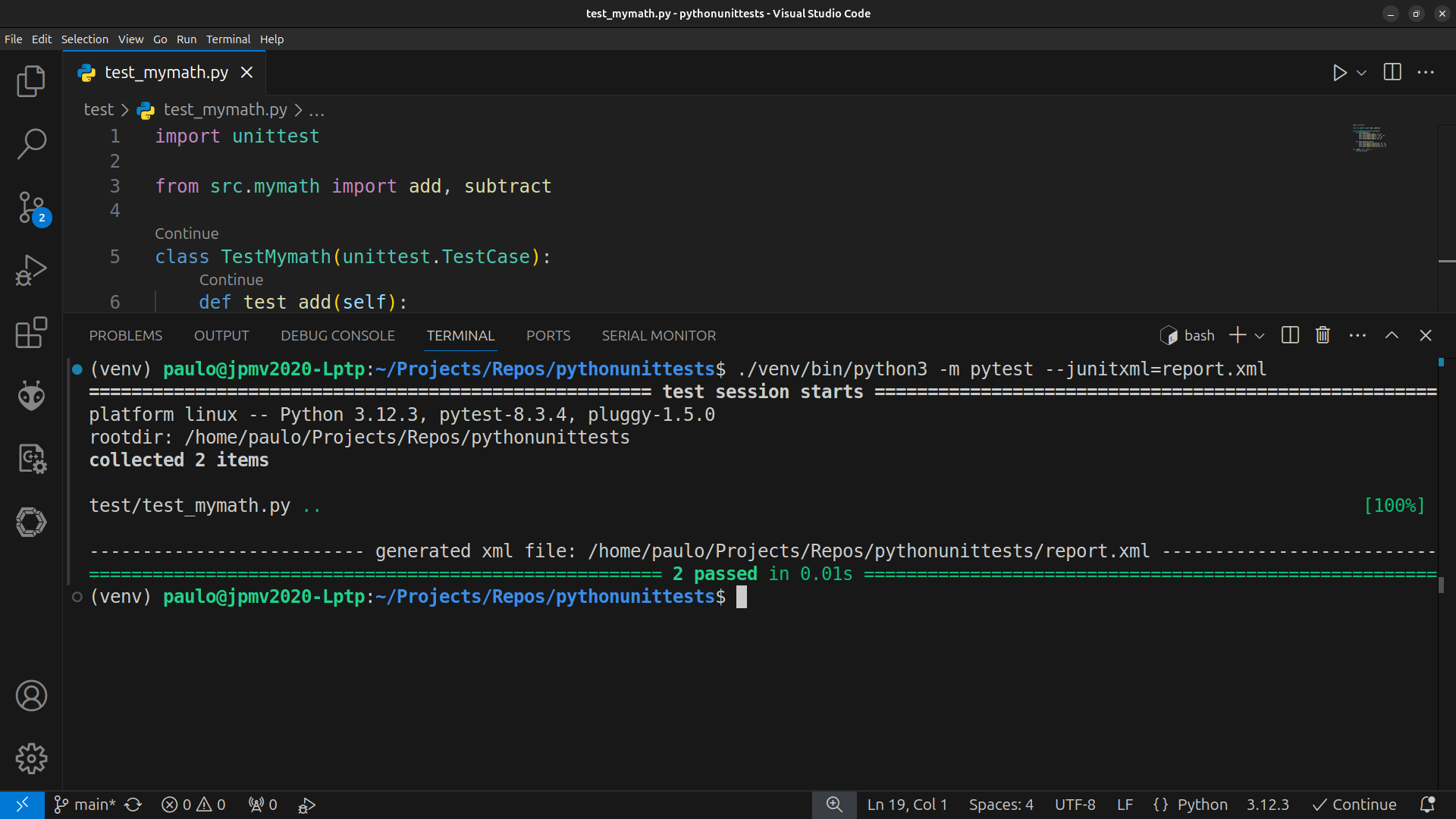Kill the active terminal with trash icon
1456x819 pixels.
tap(1323, 334)
